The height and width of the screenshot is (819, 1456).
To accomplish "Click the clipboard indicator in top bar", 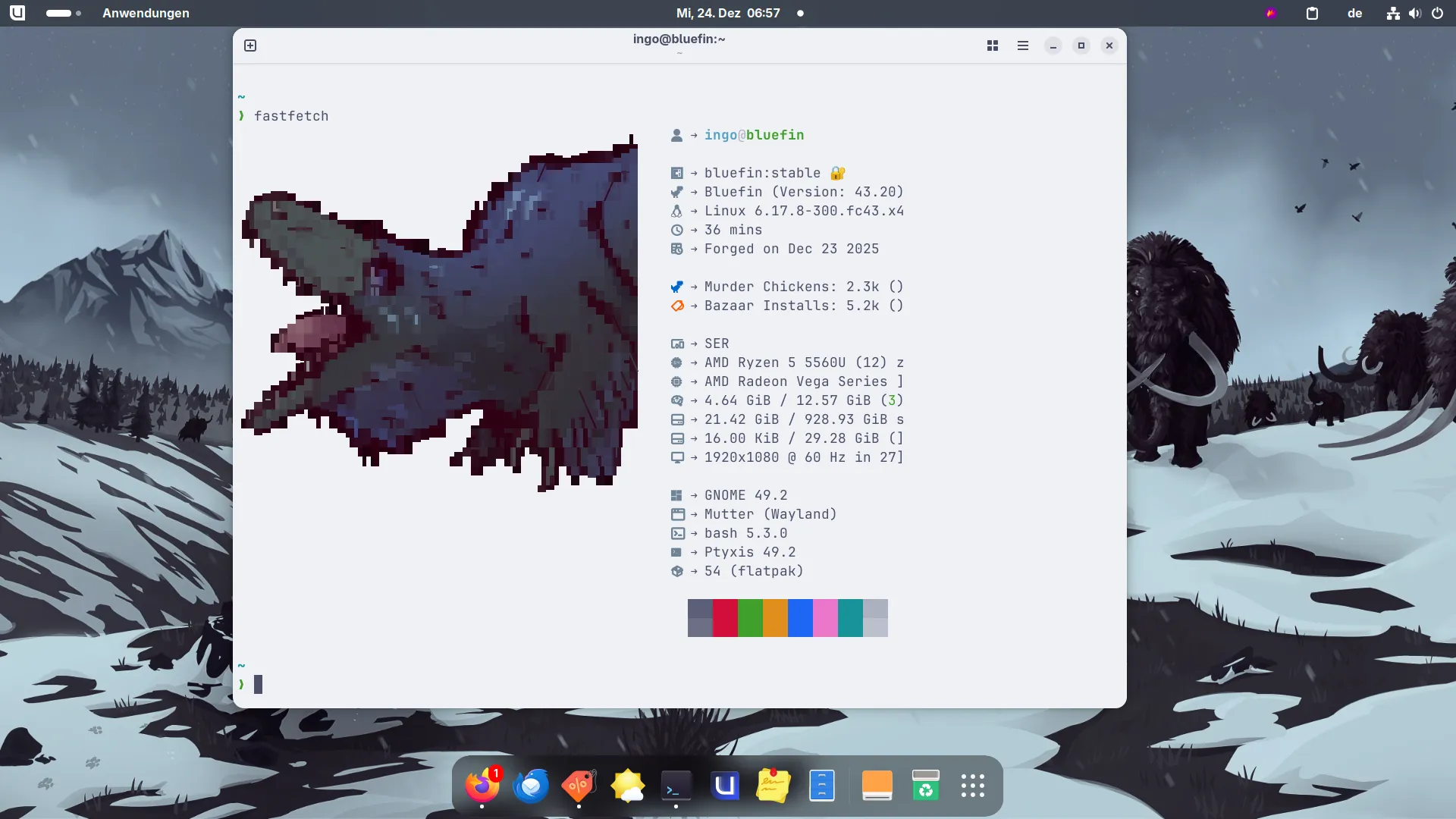I will coord(1312,13).
